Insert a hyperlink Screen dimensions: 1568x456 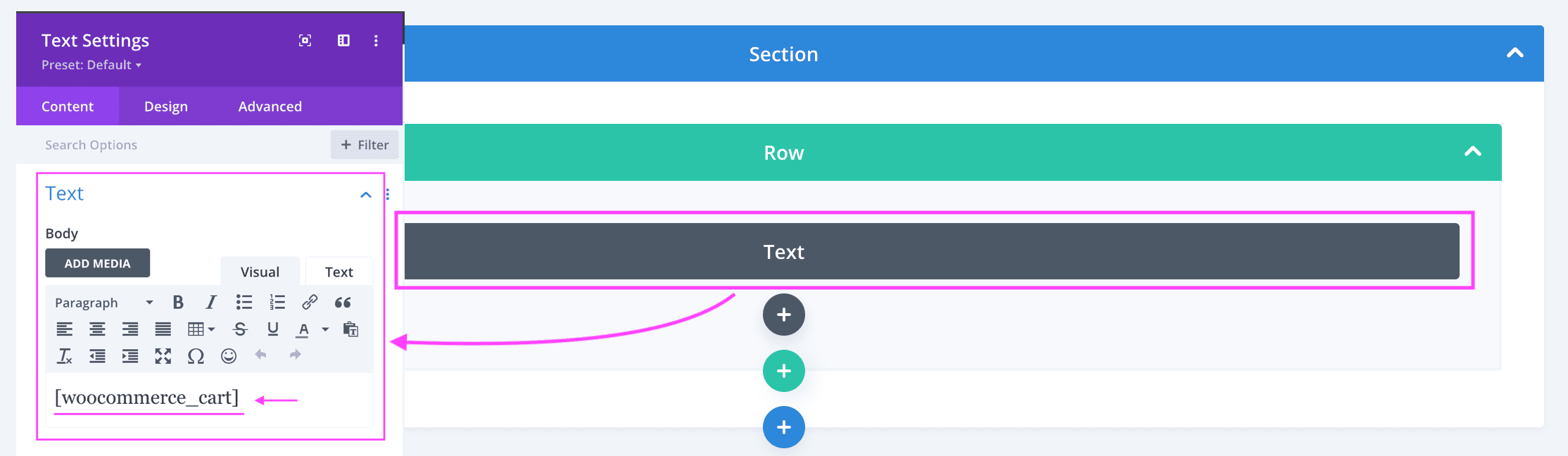tap(310, 302)
